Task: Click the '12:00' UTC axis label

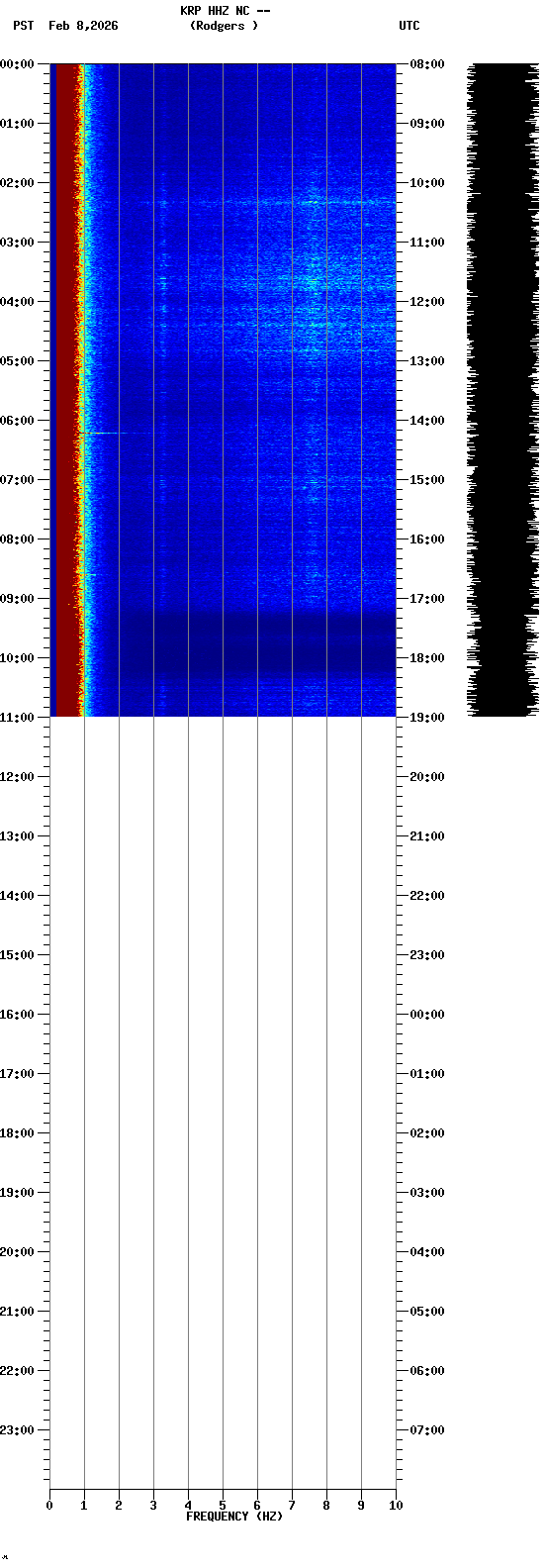Action: click(427, 302)
